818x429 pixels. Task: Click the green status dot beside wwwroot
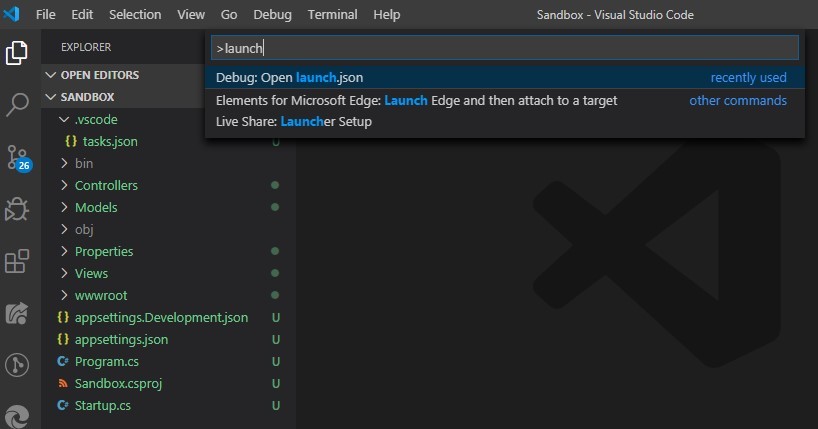coord(275,295)
